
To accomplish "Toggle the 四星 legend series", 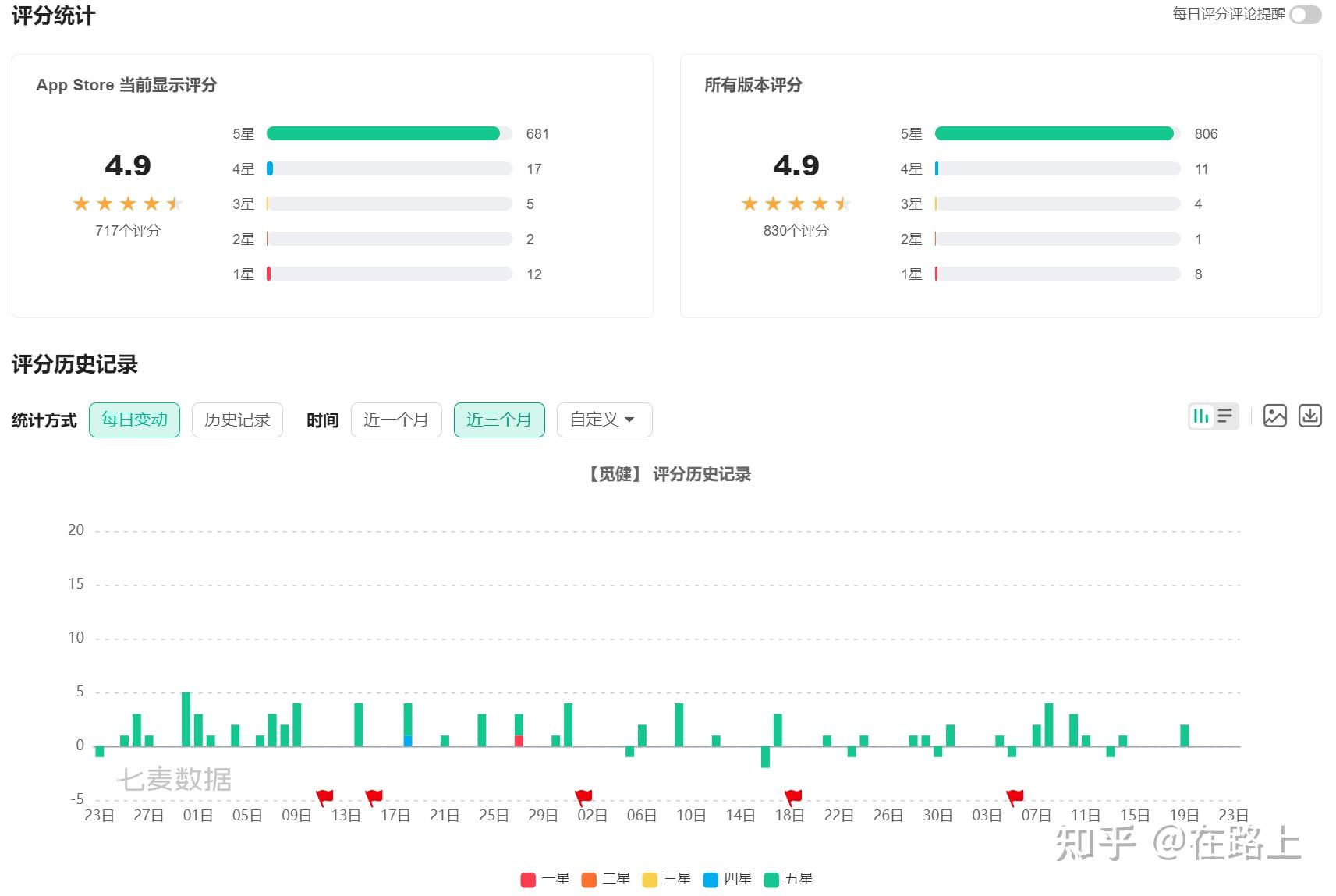I will pyautogui.click(x=728, y=880).
